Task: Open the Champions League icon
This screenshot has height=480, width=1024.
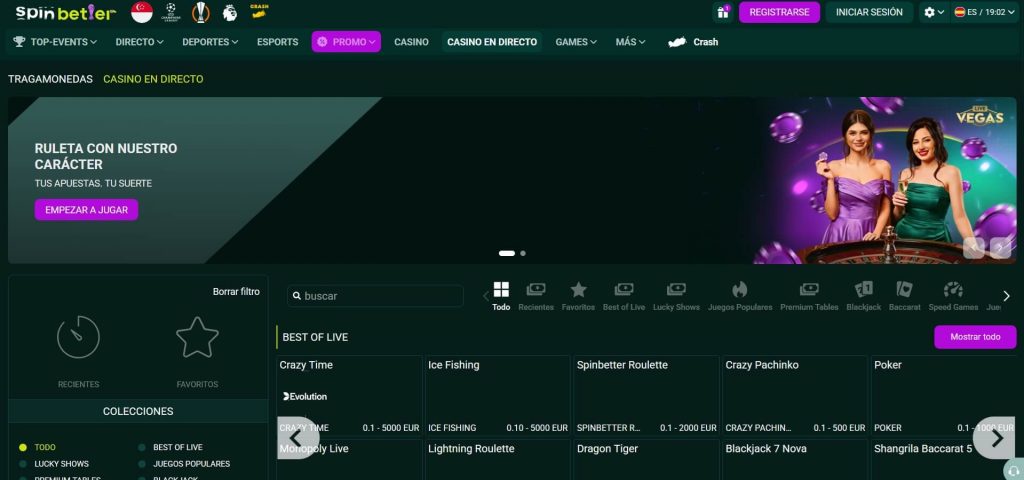Action: 171,12
